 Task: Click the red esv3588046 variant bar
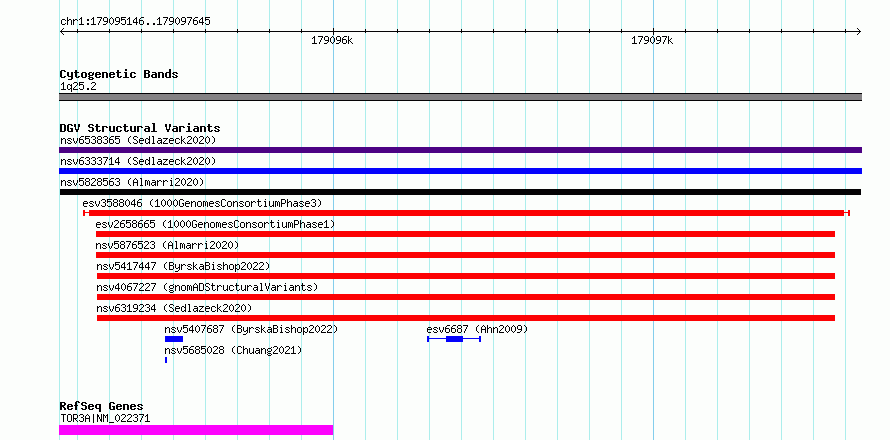click(x=466, y=213)
